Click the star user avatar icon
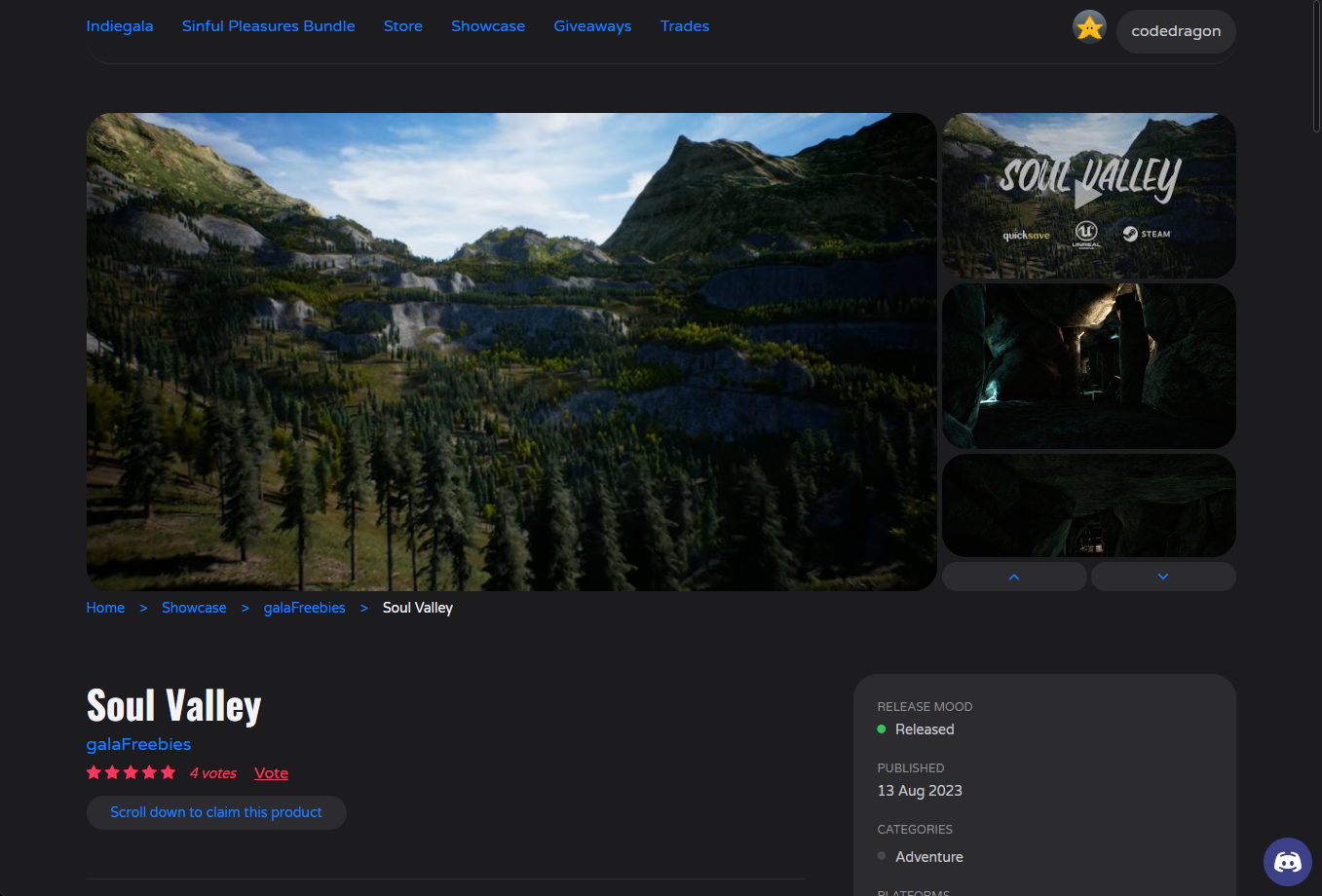The height and width of the screenshot is (896, 1322). tap(1089, 27)
